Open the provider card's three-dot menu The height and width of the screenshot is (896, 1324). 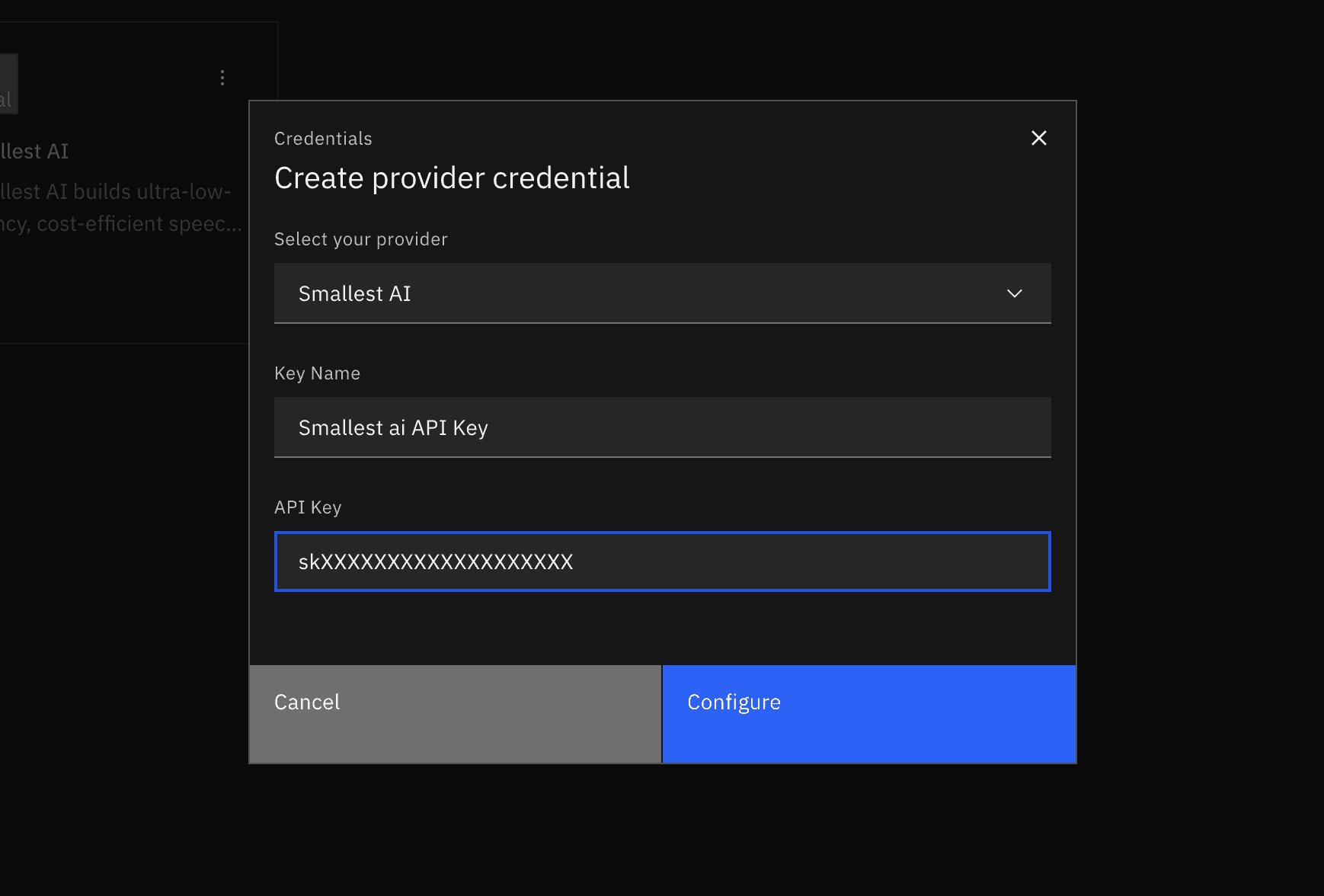(x=222, y=78)
